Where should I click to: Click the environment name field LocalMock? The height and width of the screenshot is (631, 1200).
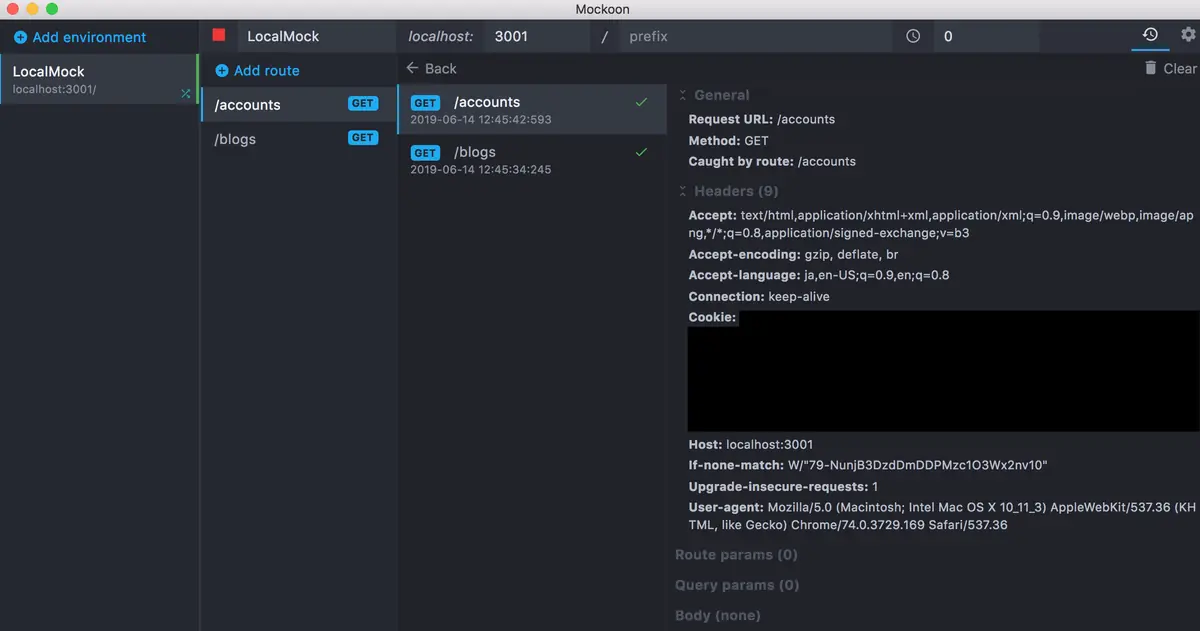click(x=315, y=36)
